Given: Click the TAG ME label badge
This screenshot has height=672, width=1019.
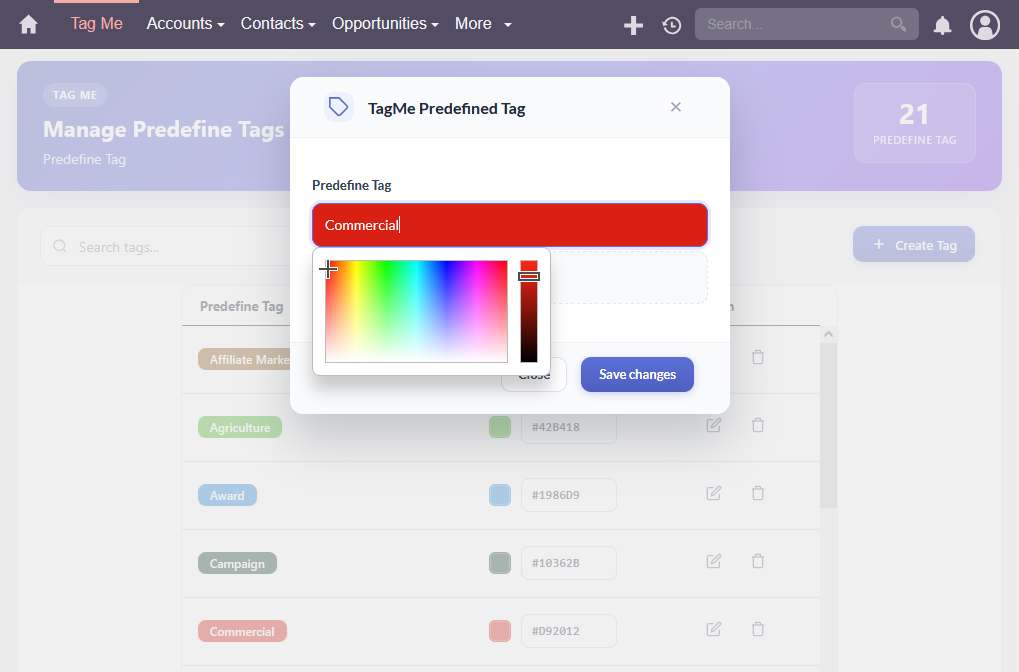Looking at the screenshot, I should click(75, 95).
